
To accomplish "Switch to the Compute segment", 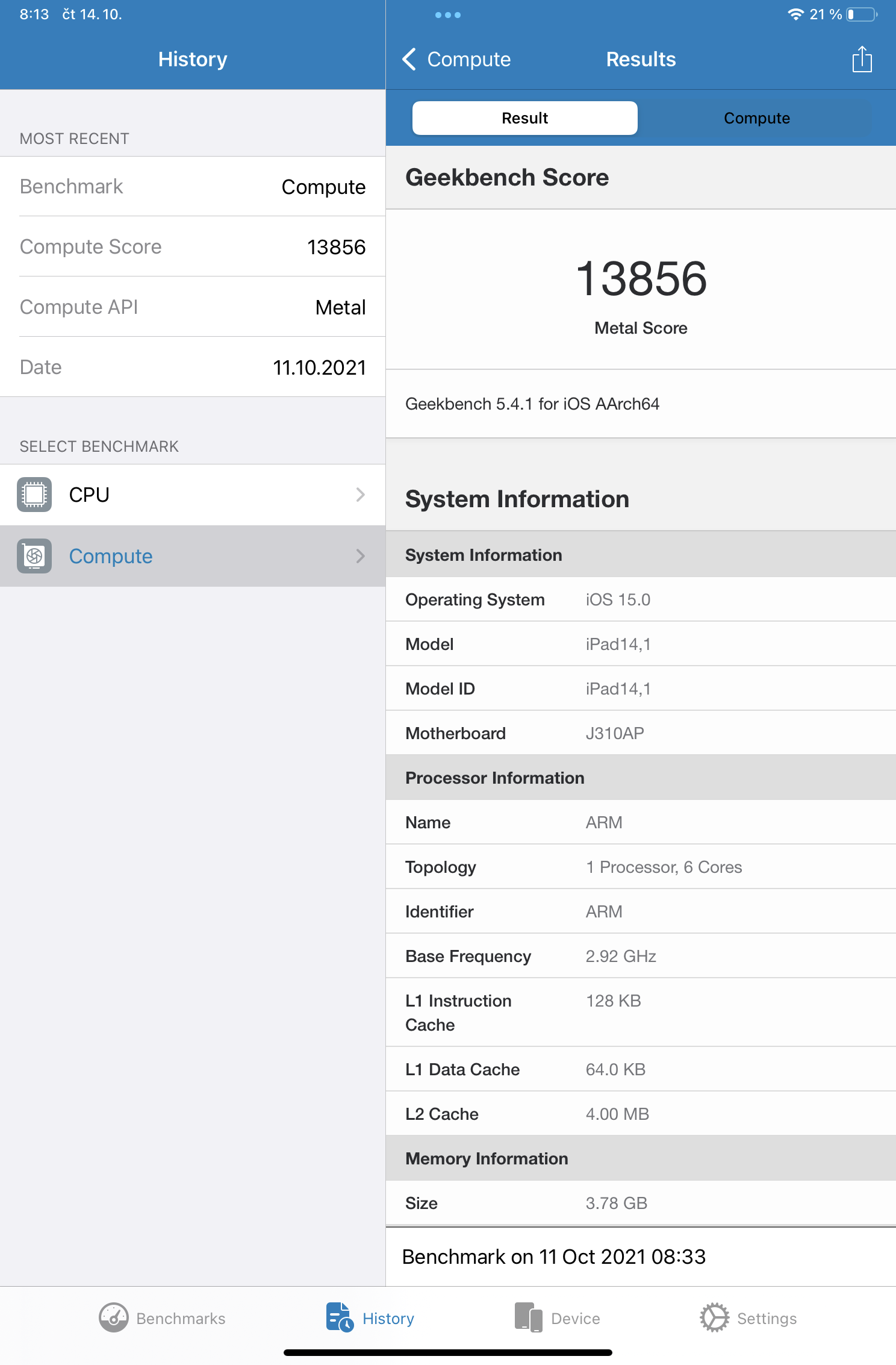I will 756,118.
